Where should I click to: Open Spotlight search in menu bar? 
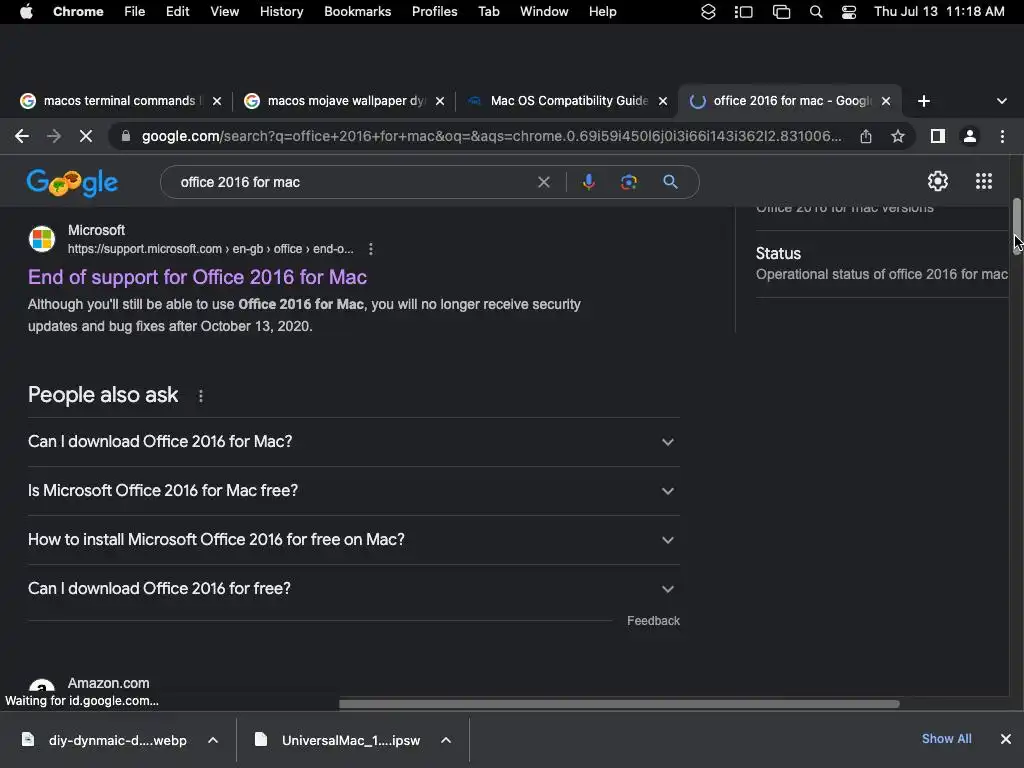pos(816,12)
